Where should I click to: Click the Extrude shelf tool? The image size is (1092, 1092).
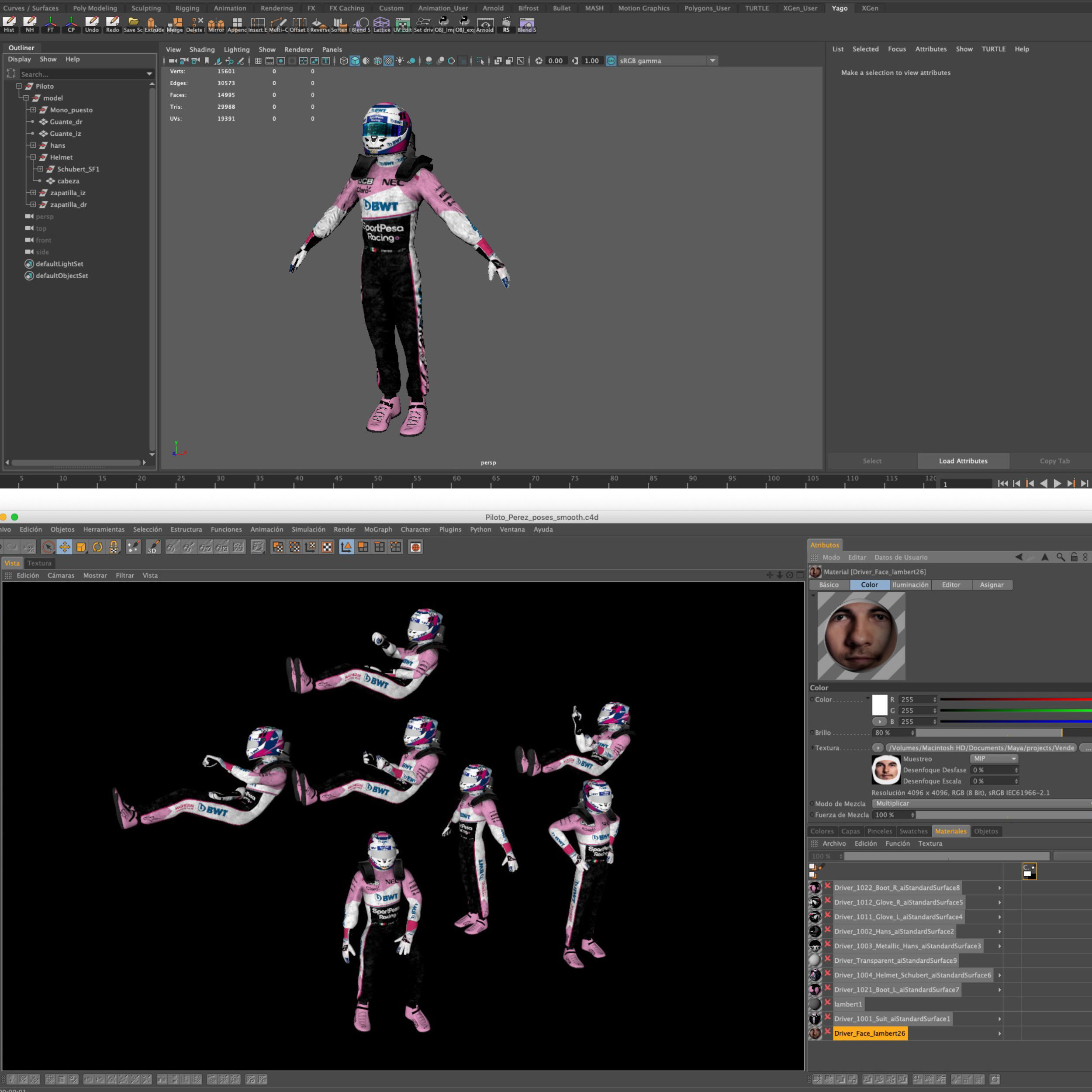tap(152, 24)
